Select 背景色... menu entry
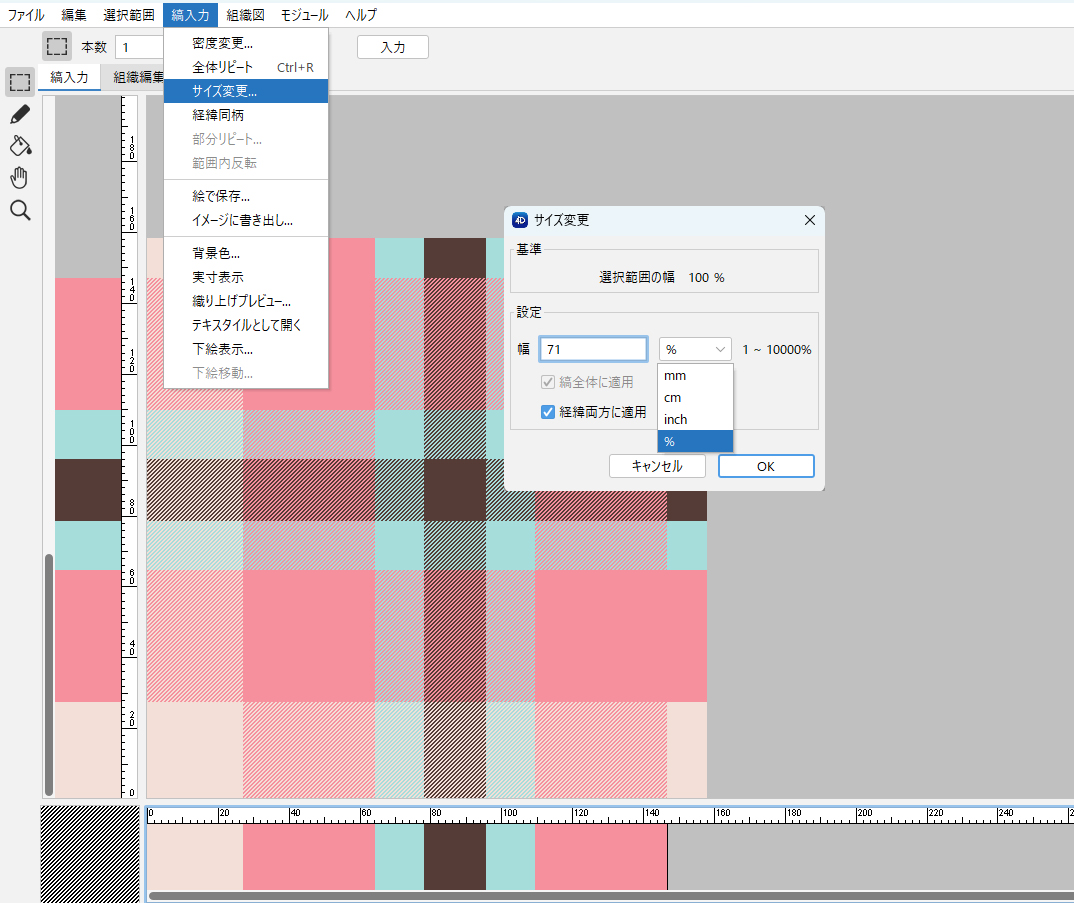 (246, 253)
